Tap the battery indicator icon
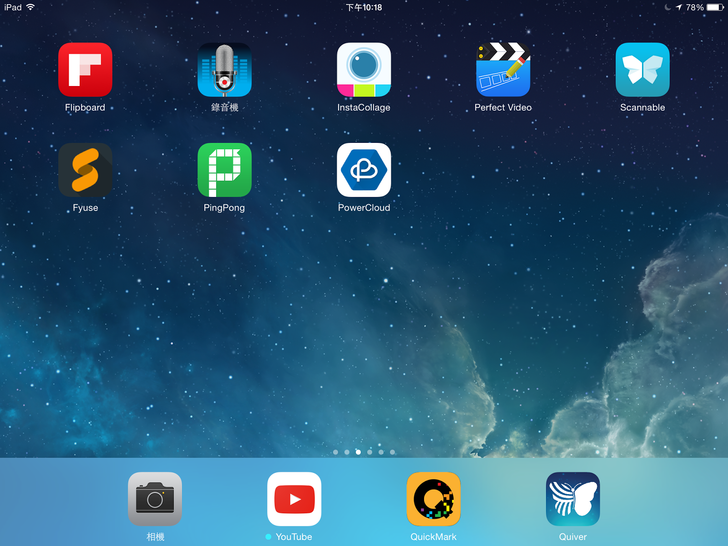 [x=715, y=7]
